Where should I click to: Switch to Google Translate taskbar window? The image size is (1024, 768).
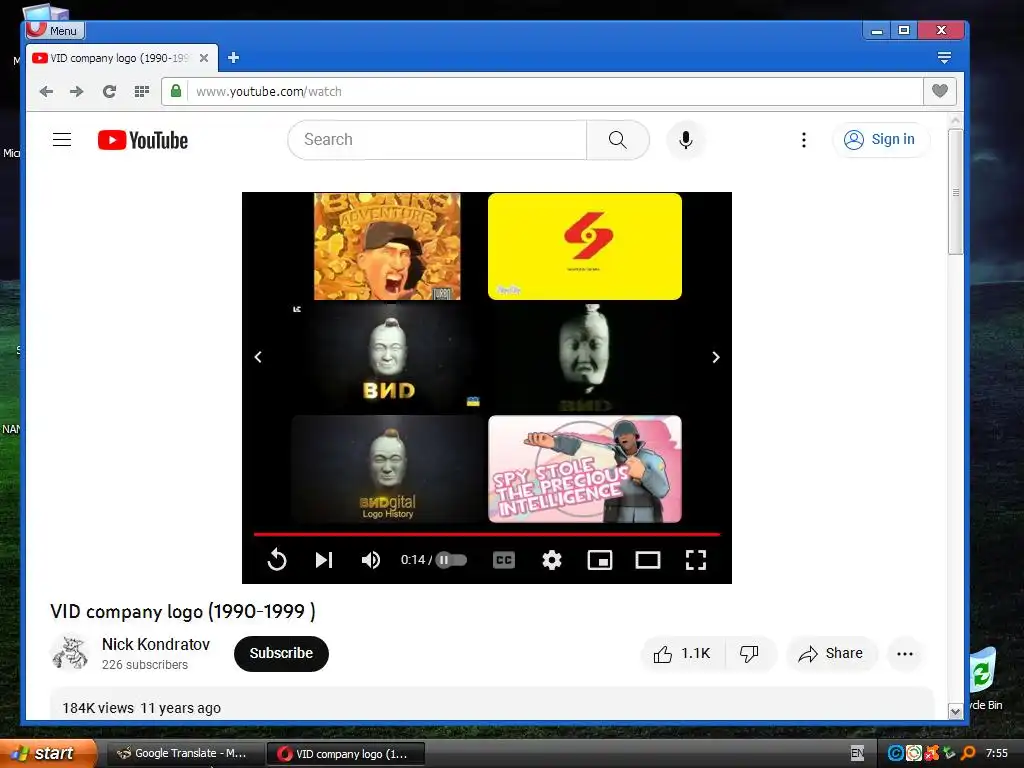click(183, 753)
